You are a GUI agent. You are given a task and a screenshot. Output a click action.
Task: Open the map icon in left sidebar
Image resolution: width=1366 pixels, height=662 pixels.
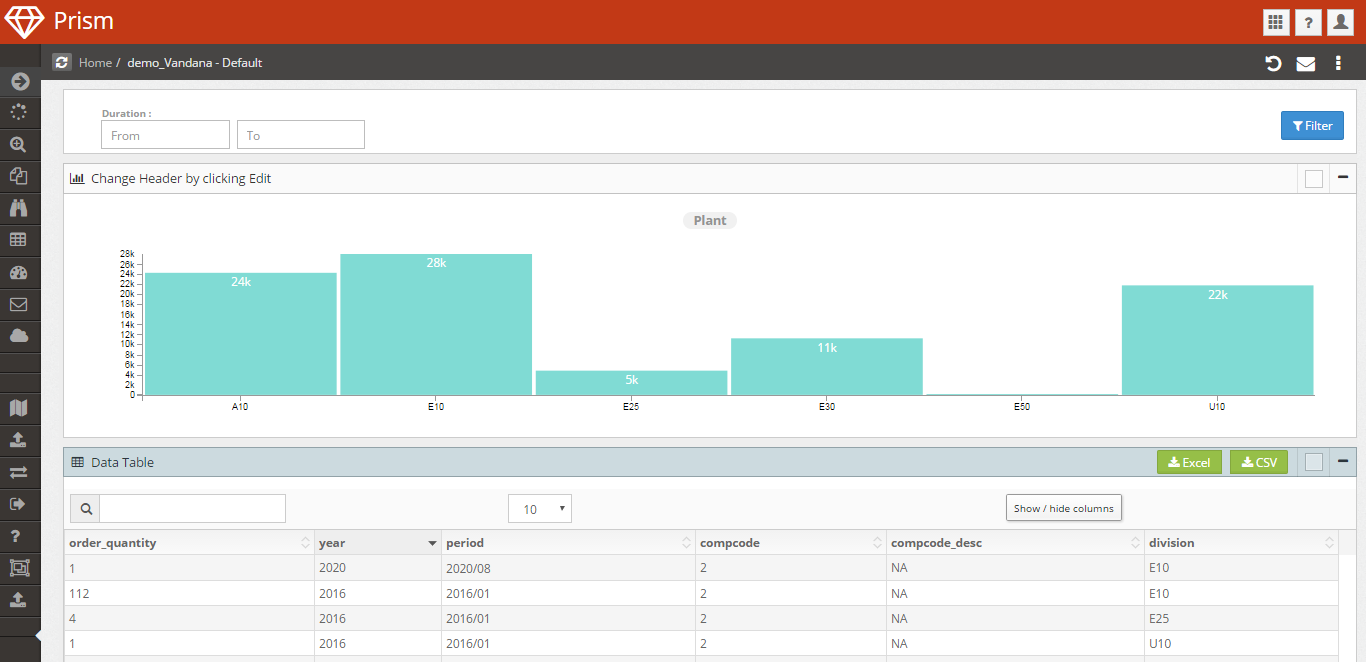[19, 408]
